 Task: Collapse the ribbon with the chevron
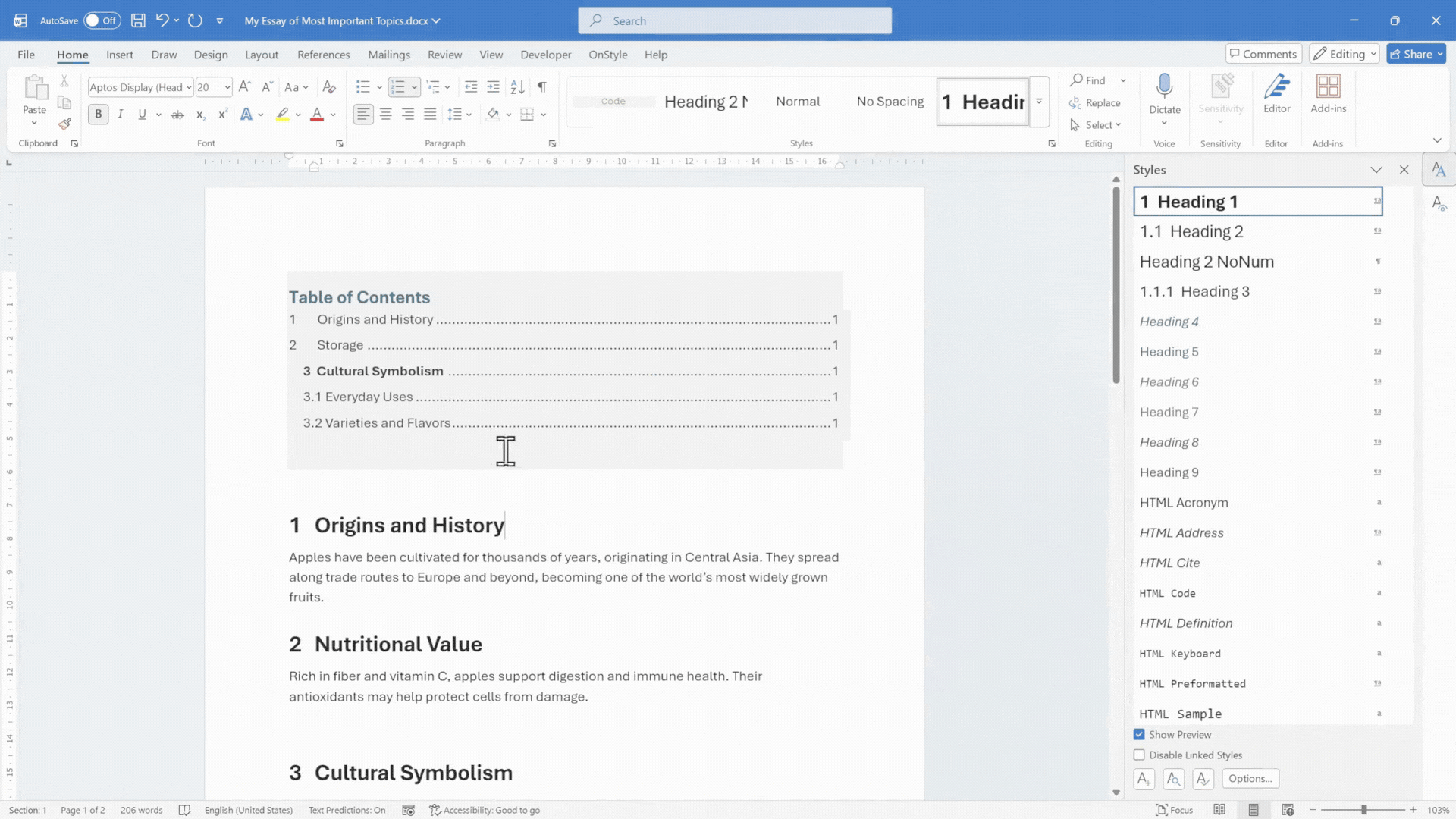click(1436, 140)
